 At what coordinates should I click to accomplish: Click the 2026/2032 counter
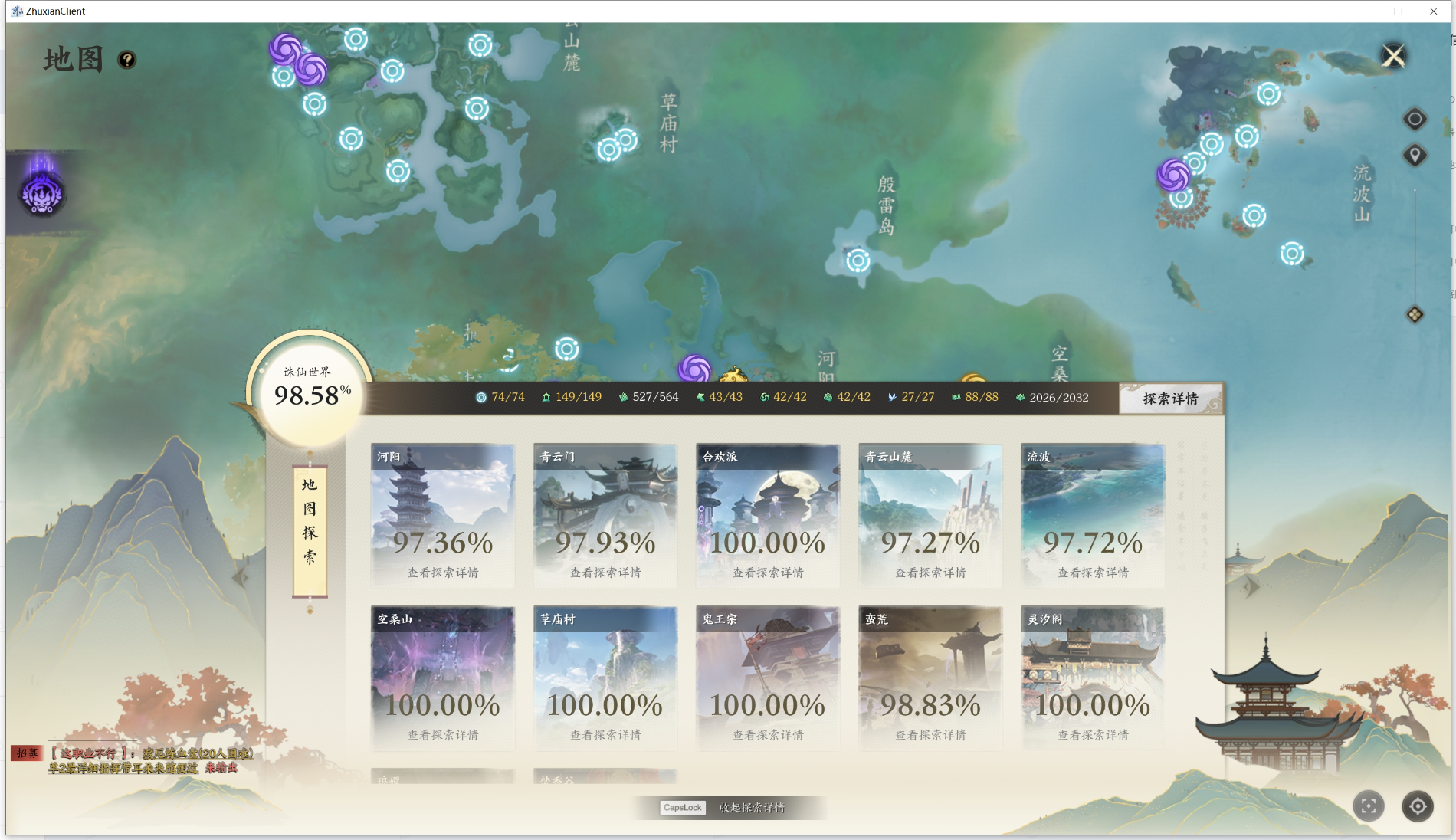1052,397
